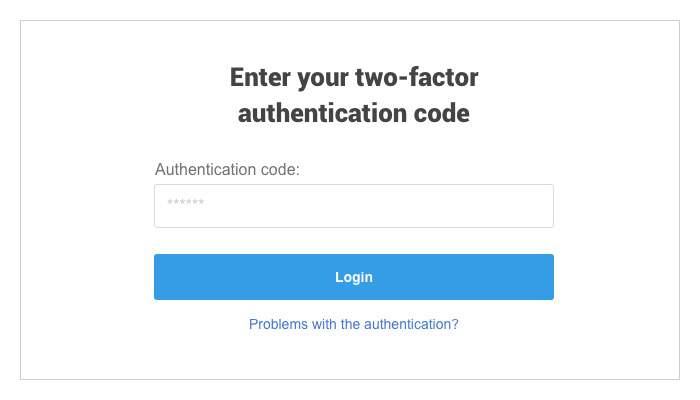
Task: Open the Problems with the authentication link
Action: click(x=354, y=324)
